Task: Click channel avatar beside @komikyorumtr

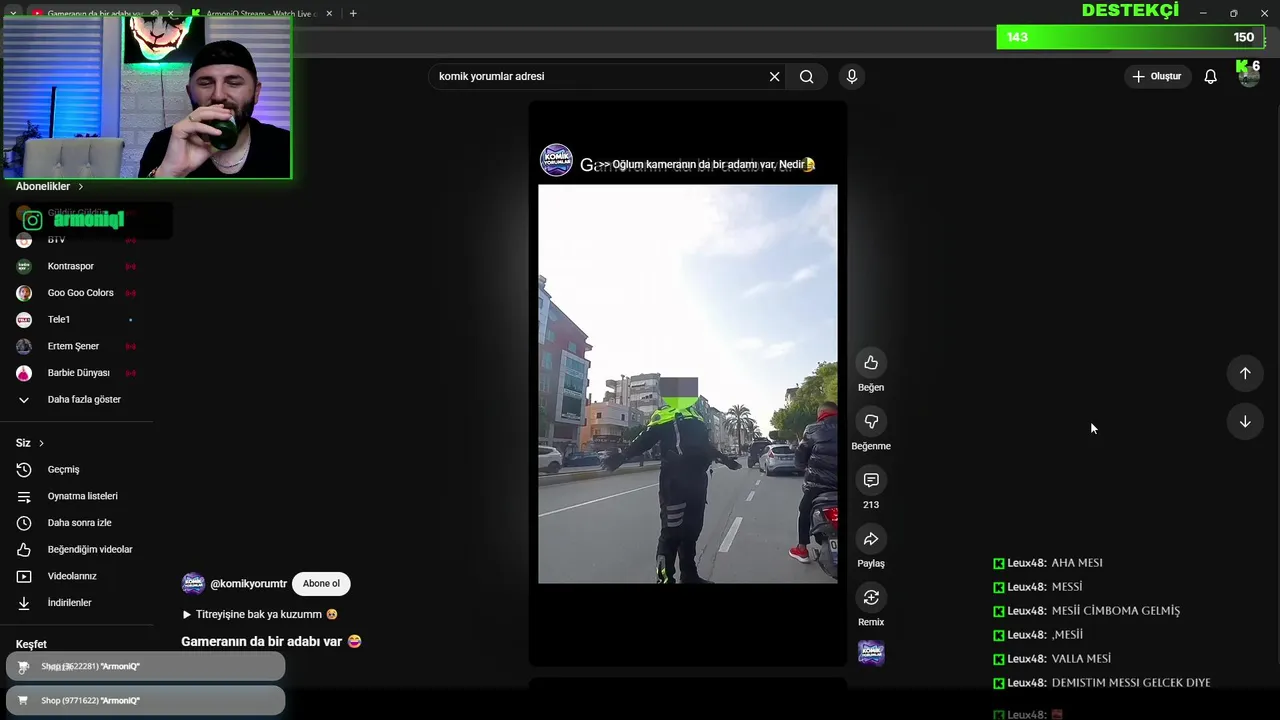Action: click(x=193, y=584)
